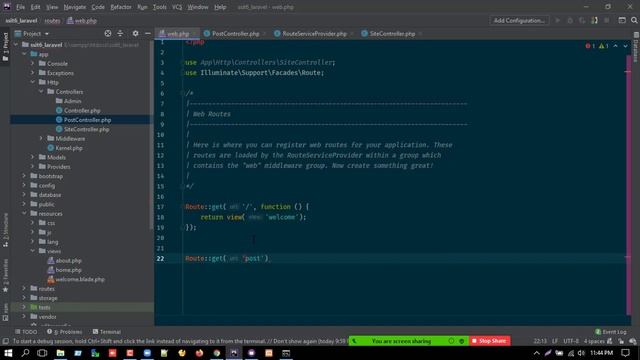The width and height of the screenshot is (640, 360).
Task: Toggle Project side tab on left edge
Action: point(5,47)
